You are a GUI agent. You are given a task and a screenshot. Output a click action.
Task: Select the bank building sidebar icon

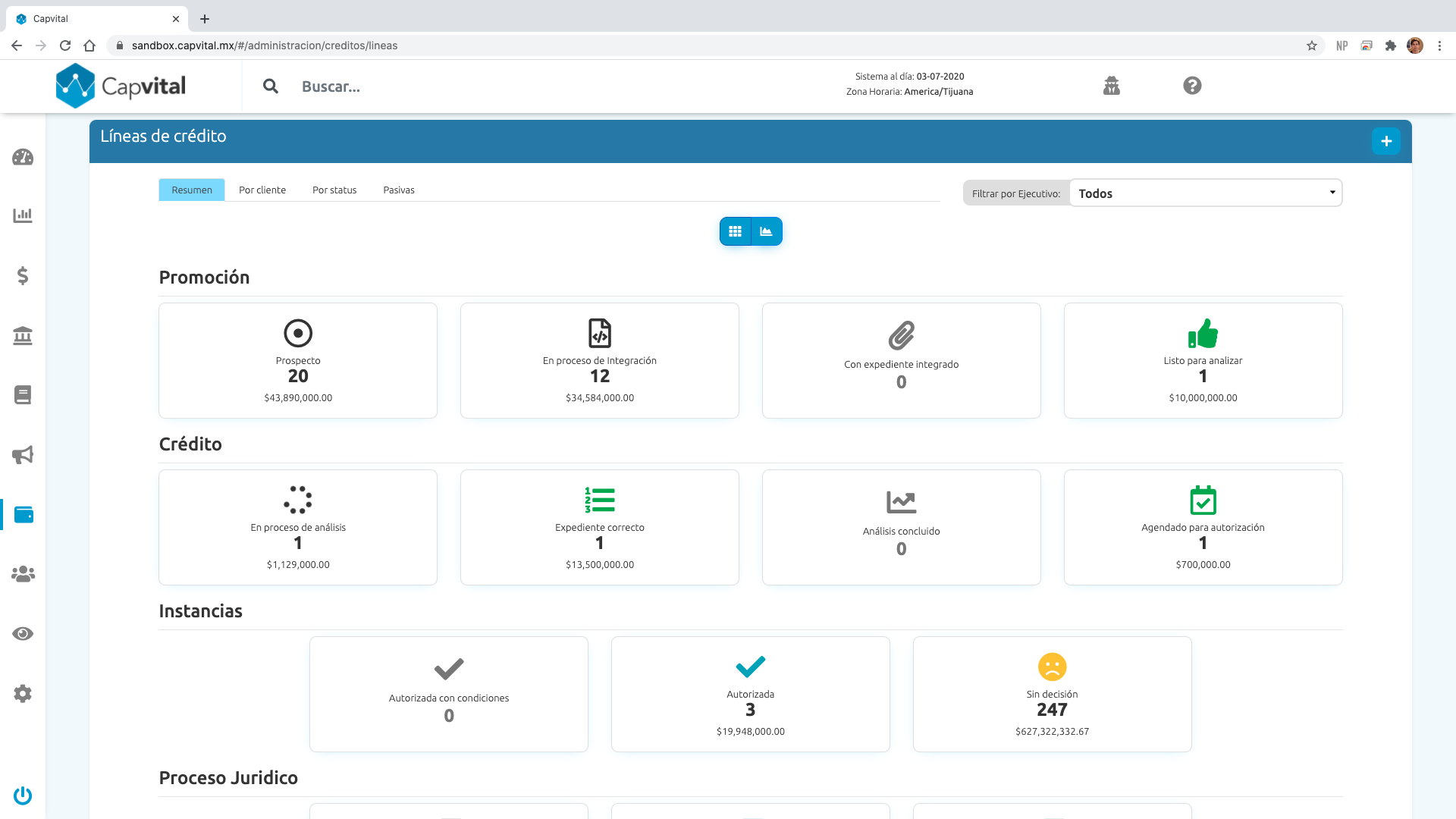pos(23,335)
